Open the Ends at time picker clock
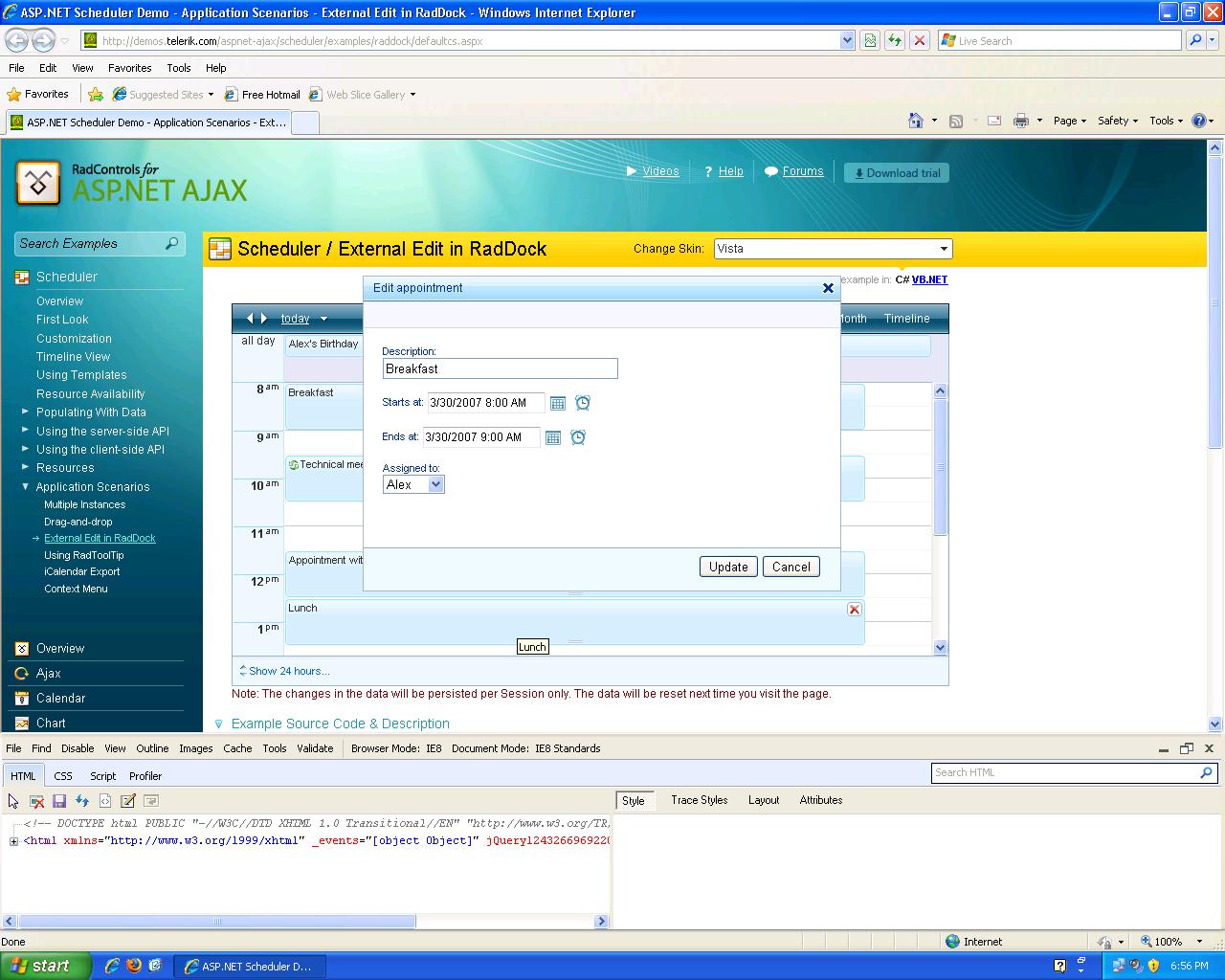Screen dimensions: 1225x980 click(578, 437)
